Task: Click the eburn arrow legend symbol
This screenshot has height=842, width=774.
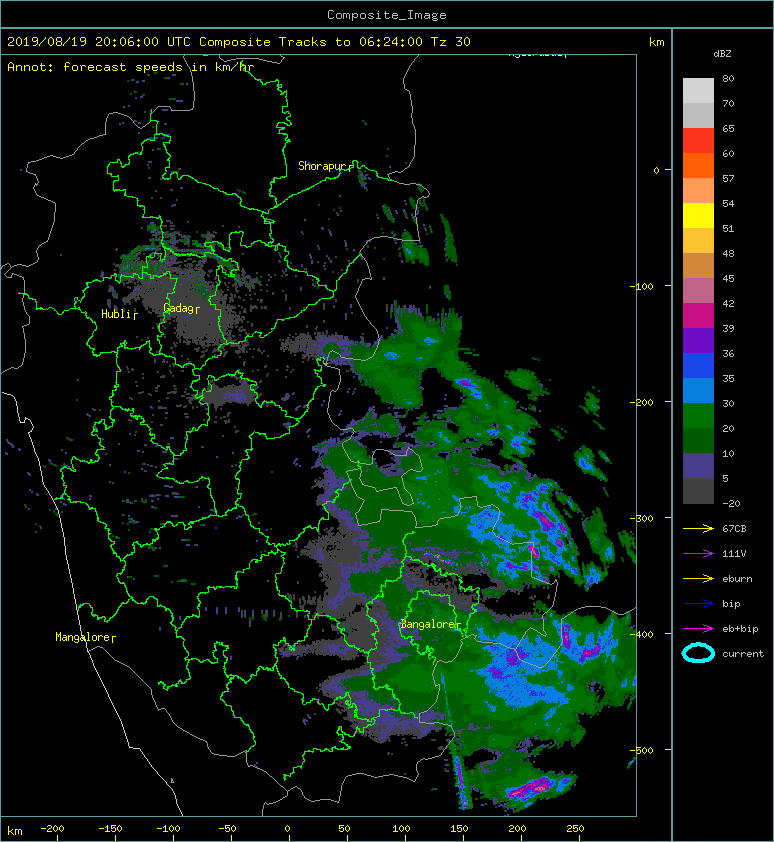Action: tap(698, 579)
